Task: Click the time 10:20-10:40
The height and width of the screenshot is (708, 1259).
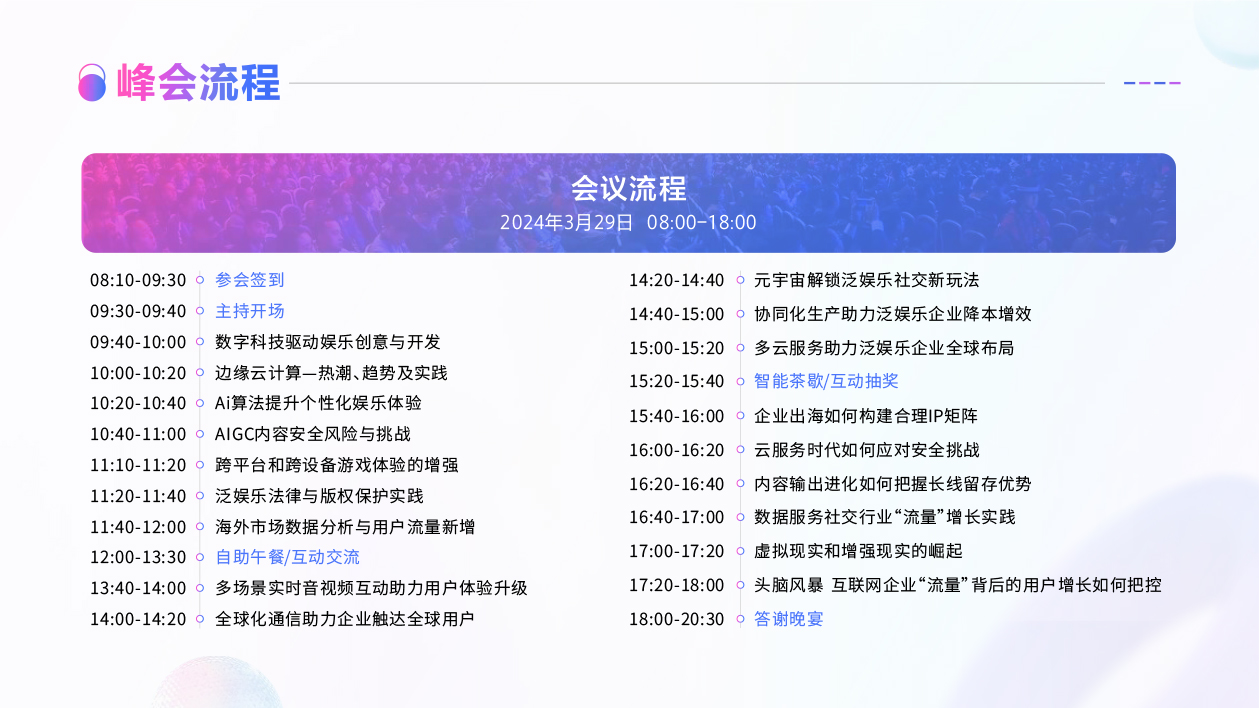Action: click(x=138, y=403)
